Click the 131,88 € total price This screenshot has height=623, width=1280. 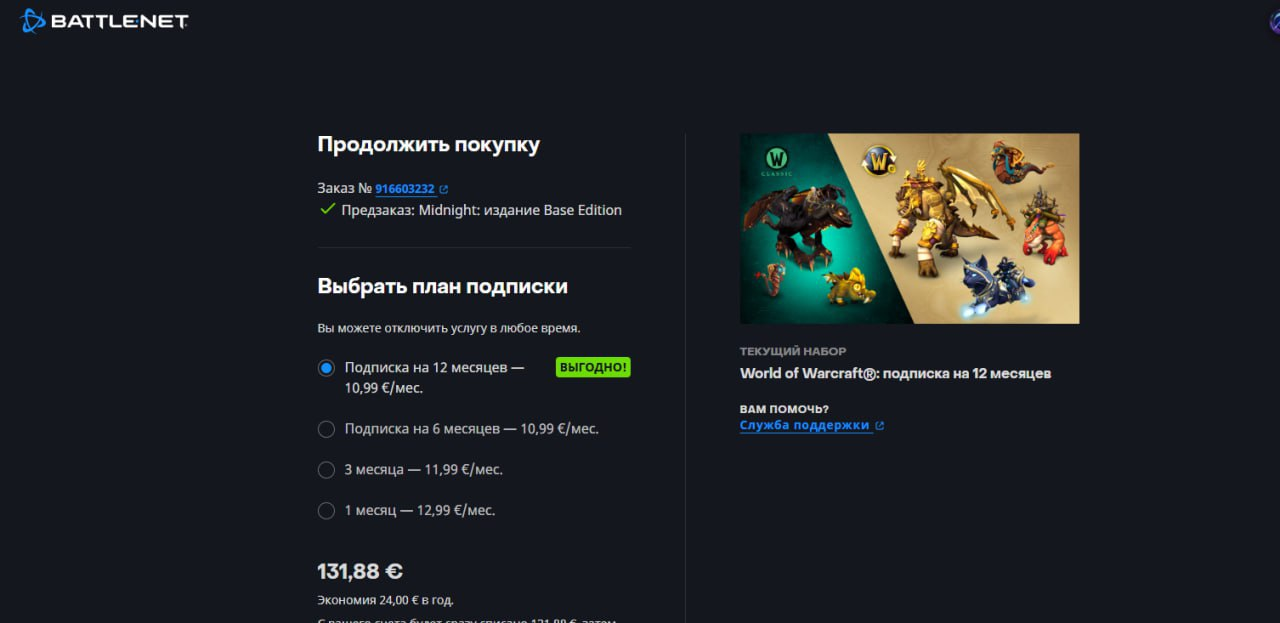tap(360, 571)
